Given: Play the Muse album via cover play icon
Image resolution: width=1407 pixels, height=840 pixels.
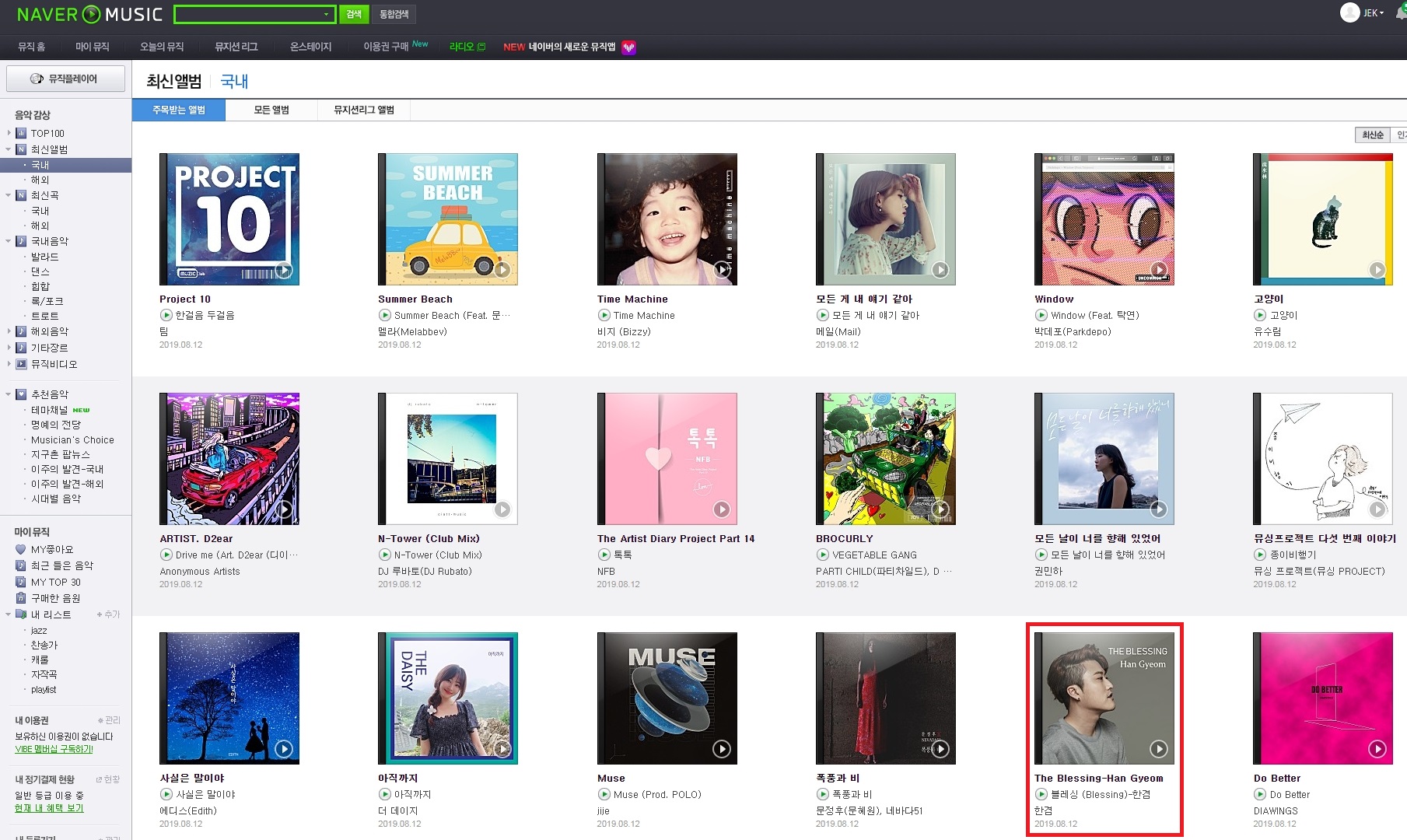Looking at the screenshot, I should click(x=722, y=749).
